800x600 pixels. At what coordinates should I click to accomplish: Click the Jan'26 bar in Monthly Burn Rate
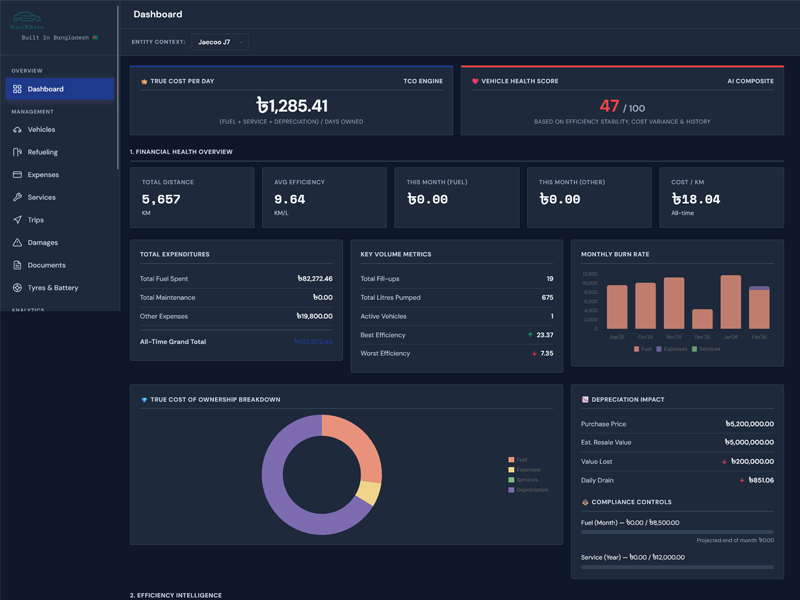(x=731, y=300)
